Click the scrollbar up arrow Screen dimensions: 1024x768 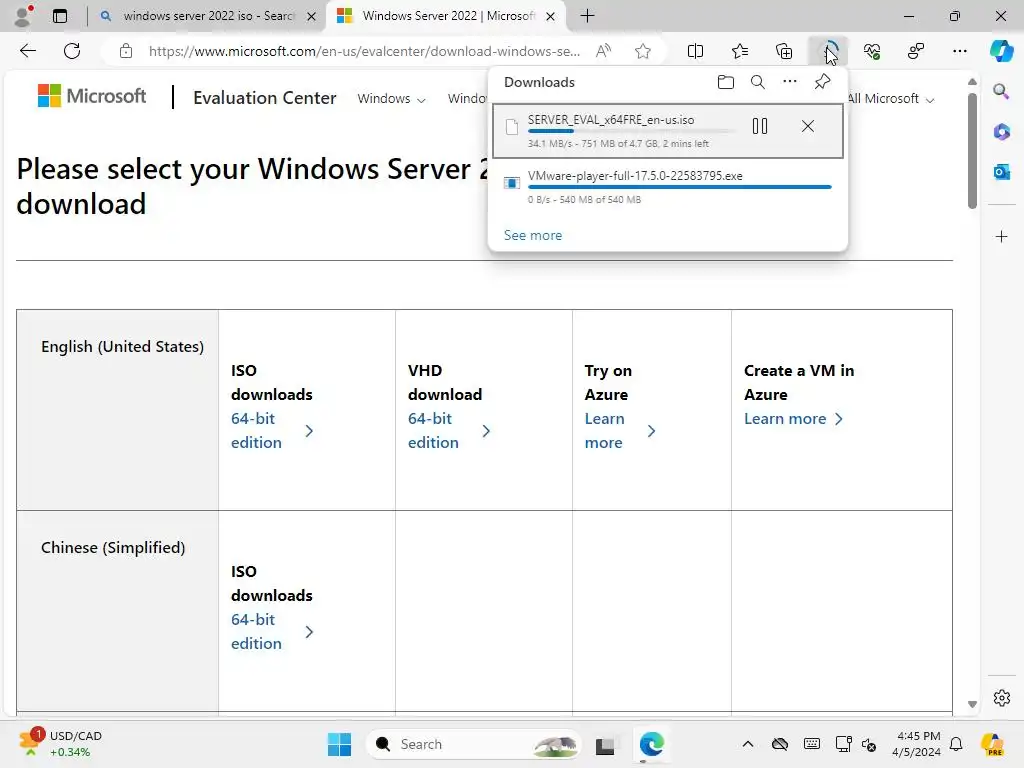click(x=972, y=82)
